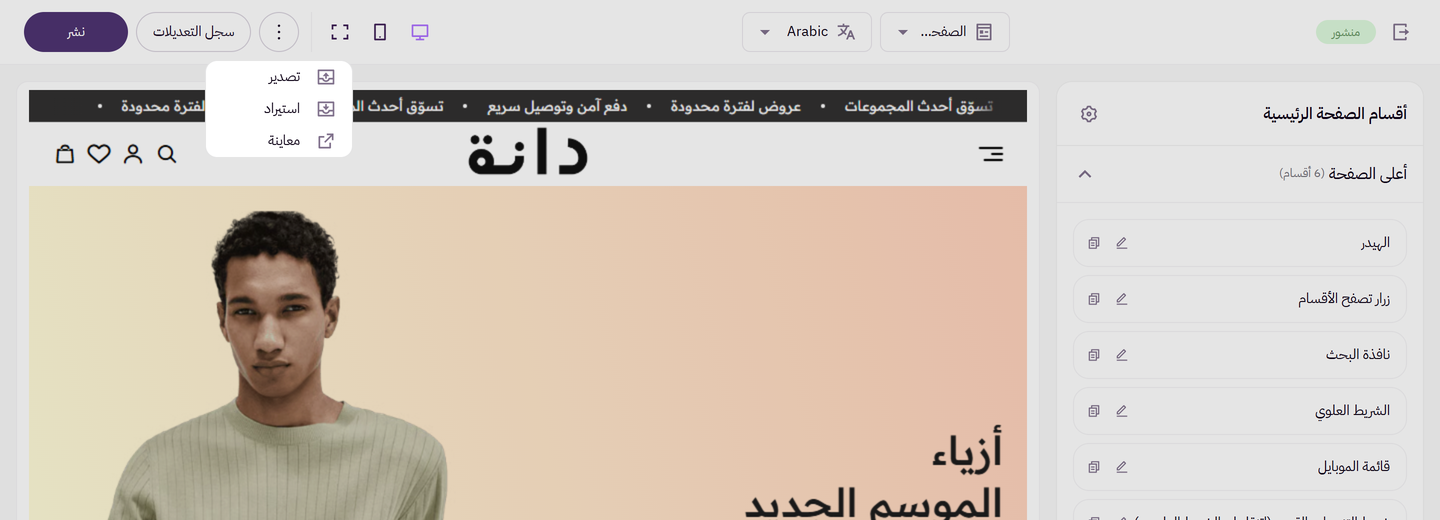Choose معاينة preview from menu
Screen dimensions: 1440x520
(279, 141)
